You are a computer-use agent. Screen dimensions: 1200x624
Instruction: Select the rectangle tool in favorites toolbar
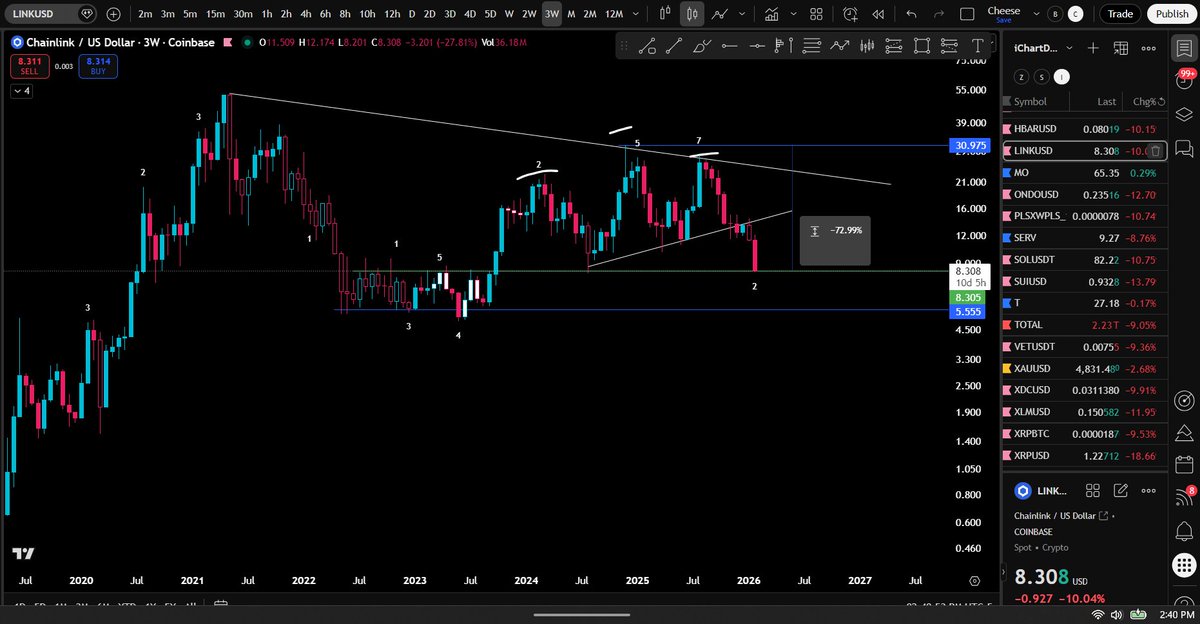pos(922,46)
